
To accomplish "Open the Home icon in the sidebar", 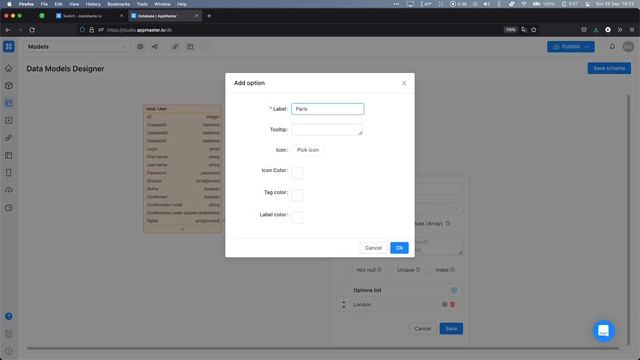I will (9, 68).
